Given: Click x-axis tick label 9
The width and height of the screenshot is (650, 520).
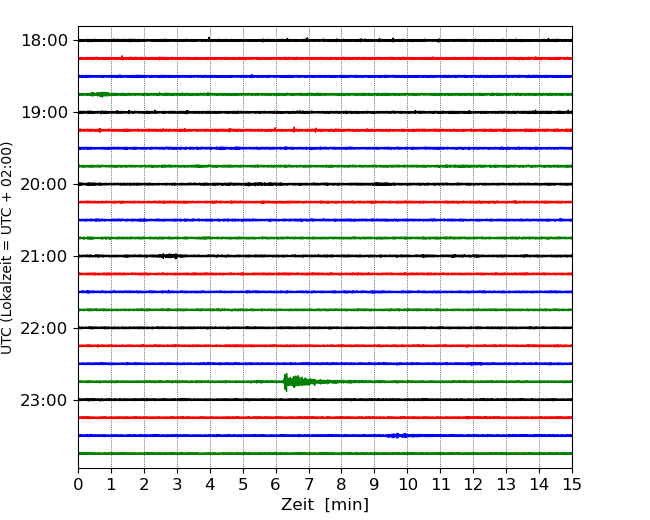Looking at the screenshot, I should 375,484.
